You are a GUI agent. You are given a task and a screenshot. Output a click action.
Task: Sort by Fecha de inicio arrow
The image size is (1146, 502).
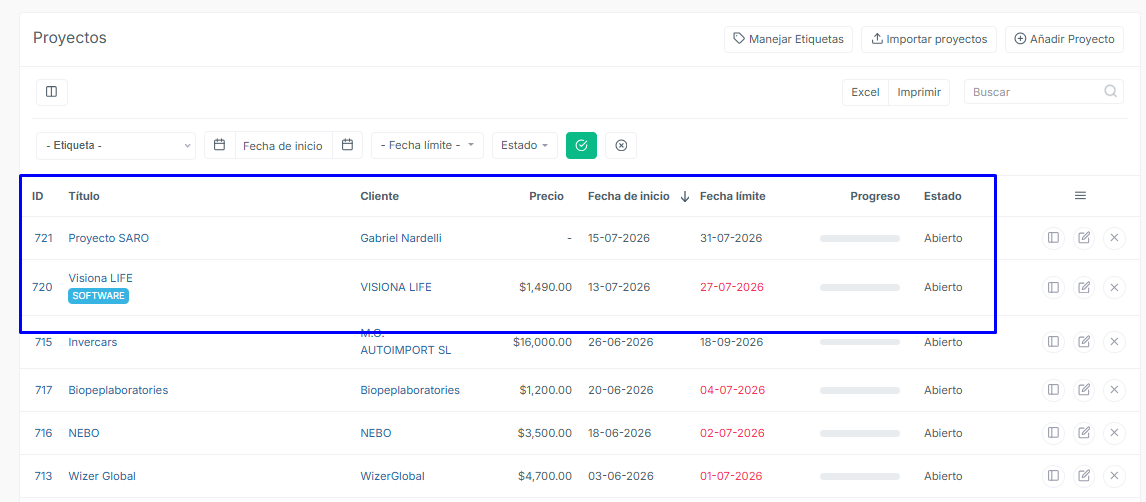coord(685,196)
